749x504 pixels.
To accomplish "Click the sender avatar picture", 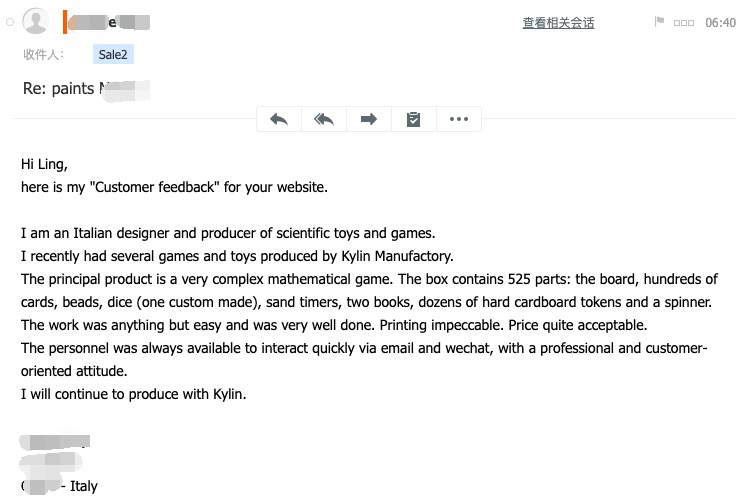I will [x=35, y=21].
